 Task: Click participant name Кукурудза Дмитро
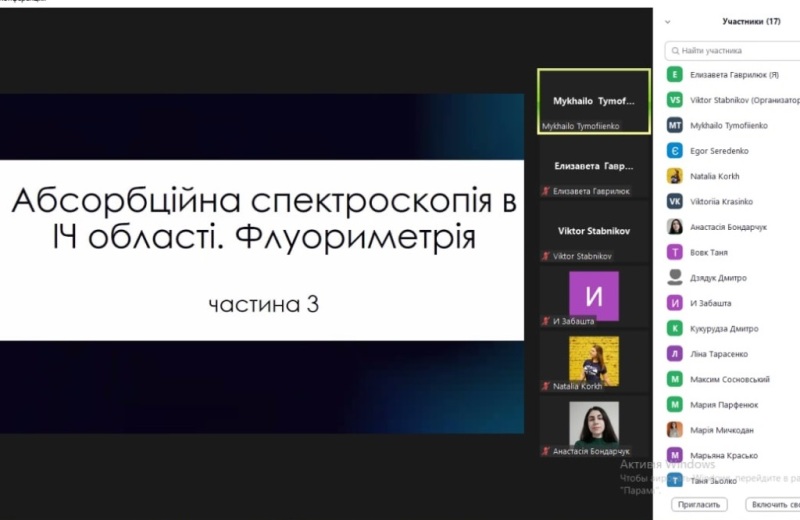click(x=724, y=329)
